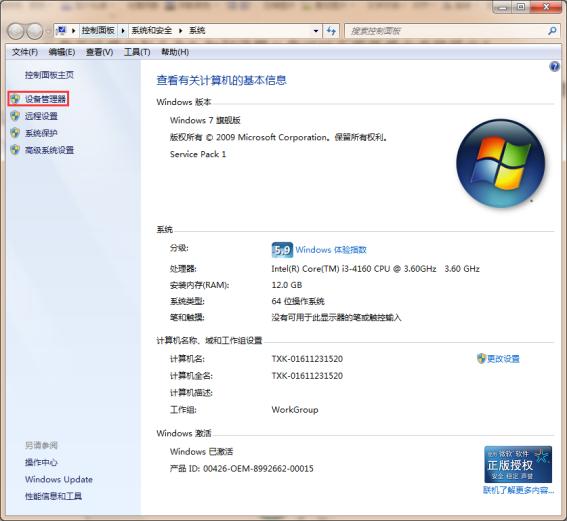The height and width of the screenshot is (521, 567).
Task: Click the search magnifier icon
Action: [552, 31]
